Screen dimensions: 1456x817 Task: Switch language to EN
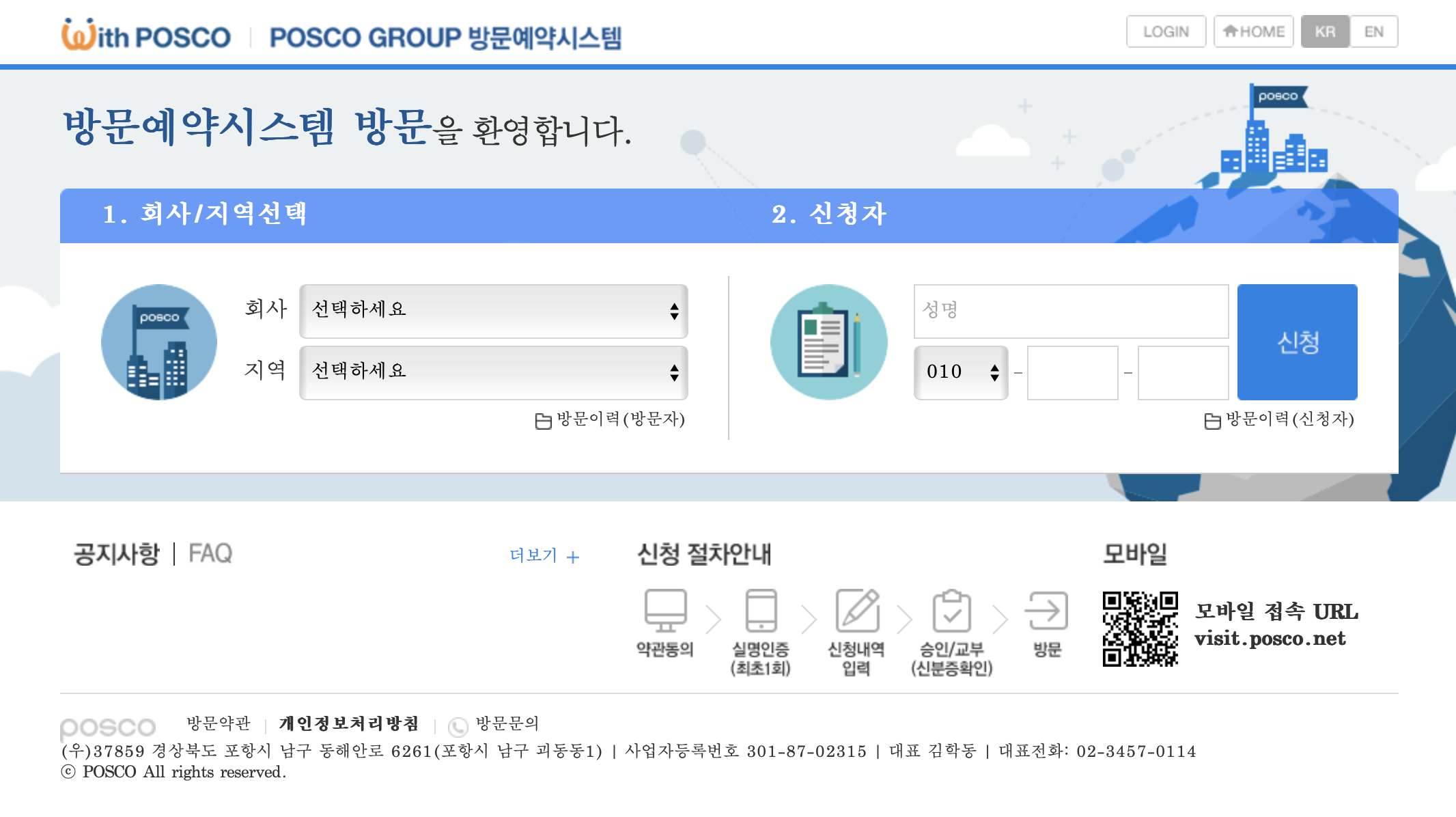click(x=1375, y=31)
